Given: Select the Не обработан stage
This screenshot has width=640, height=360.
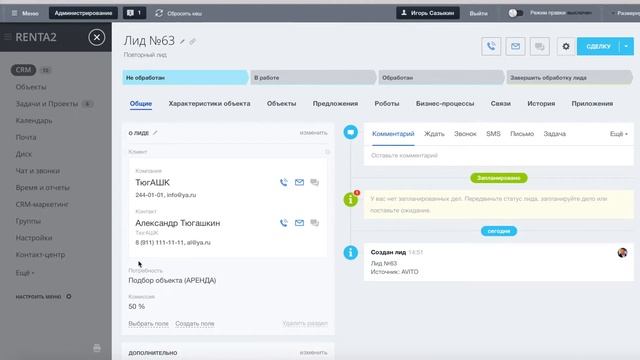Looking at the screenshot, I should (x=185, y=78).
